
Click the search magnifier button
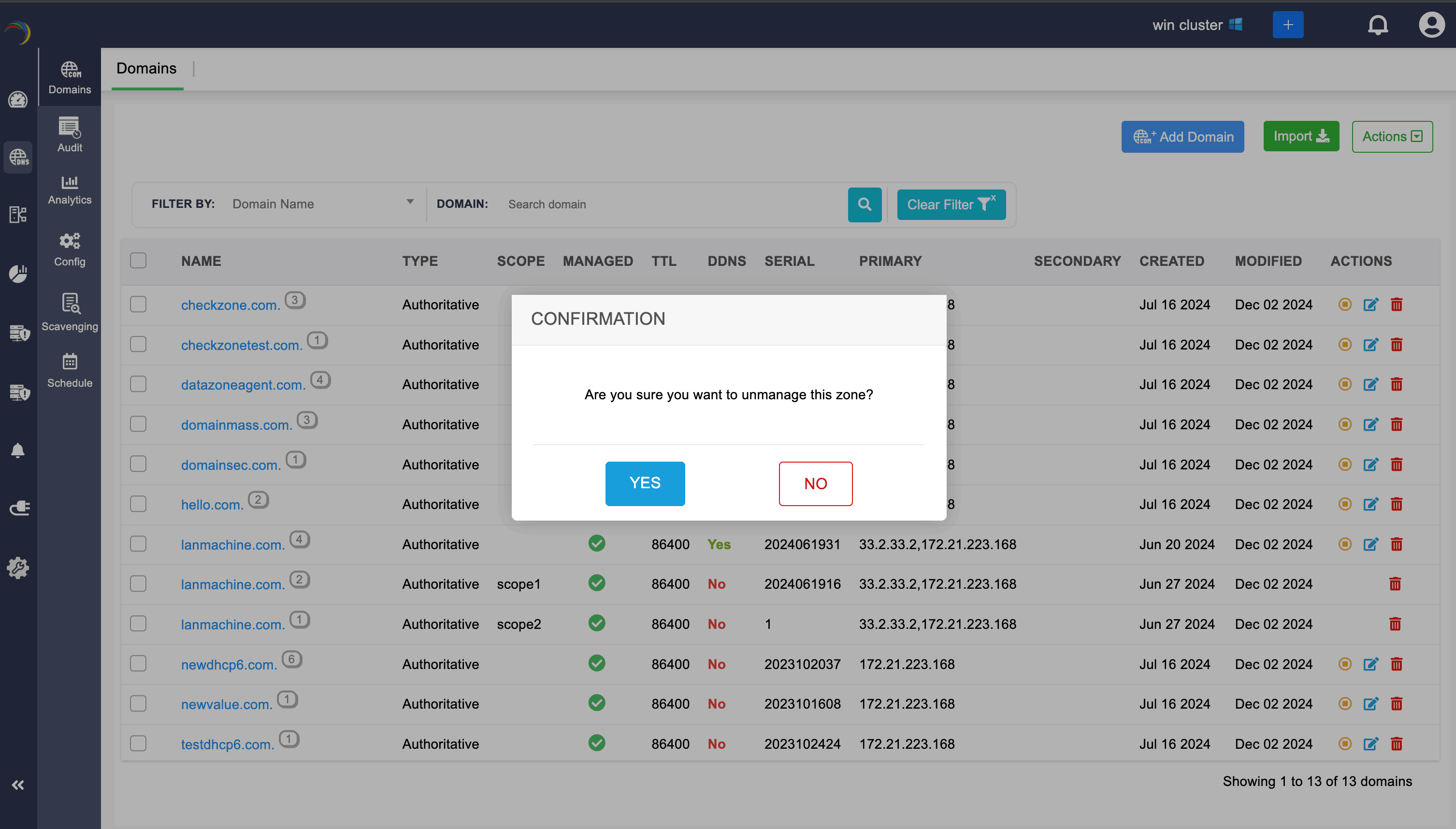click(x=864, y=204)
